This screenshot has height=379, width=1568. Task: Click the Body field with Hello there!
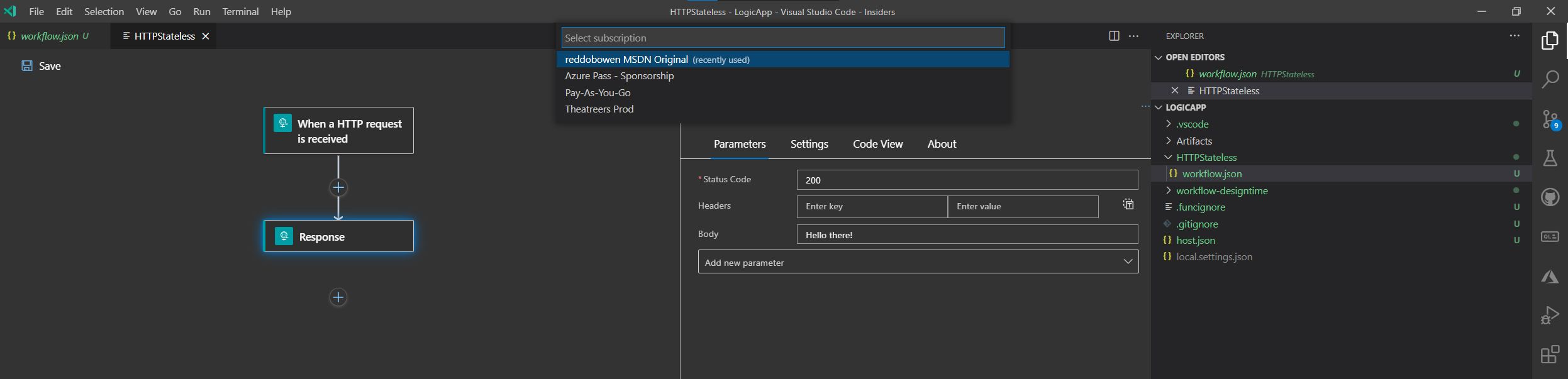pos(967,234)
